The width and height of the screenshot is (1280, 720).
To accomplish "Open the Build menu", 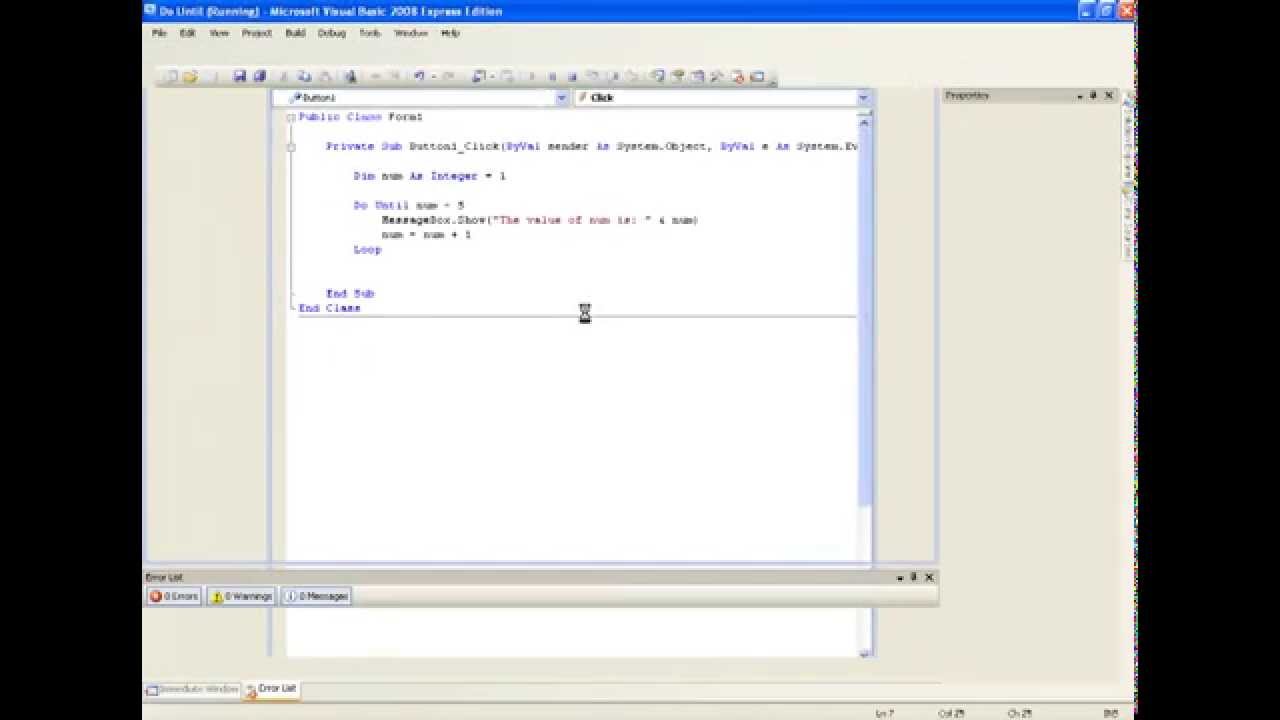I will (295, 33).
